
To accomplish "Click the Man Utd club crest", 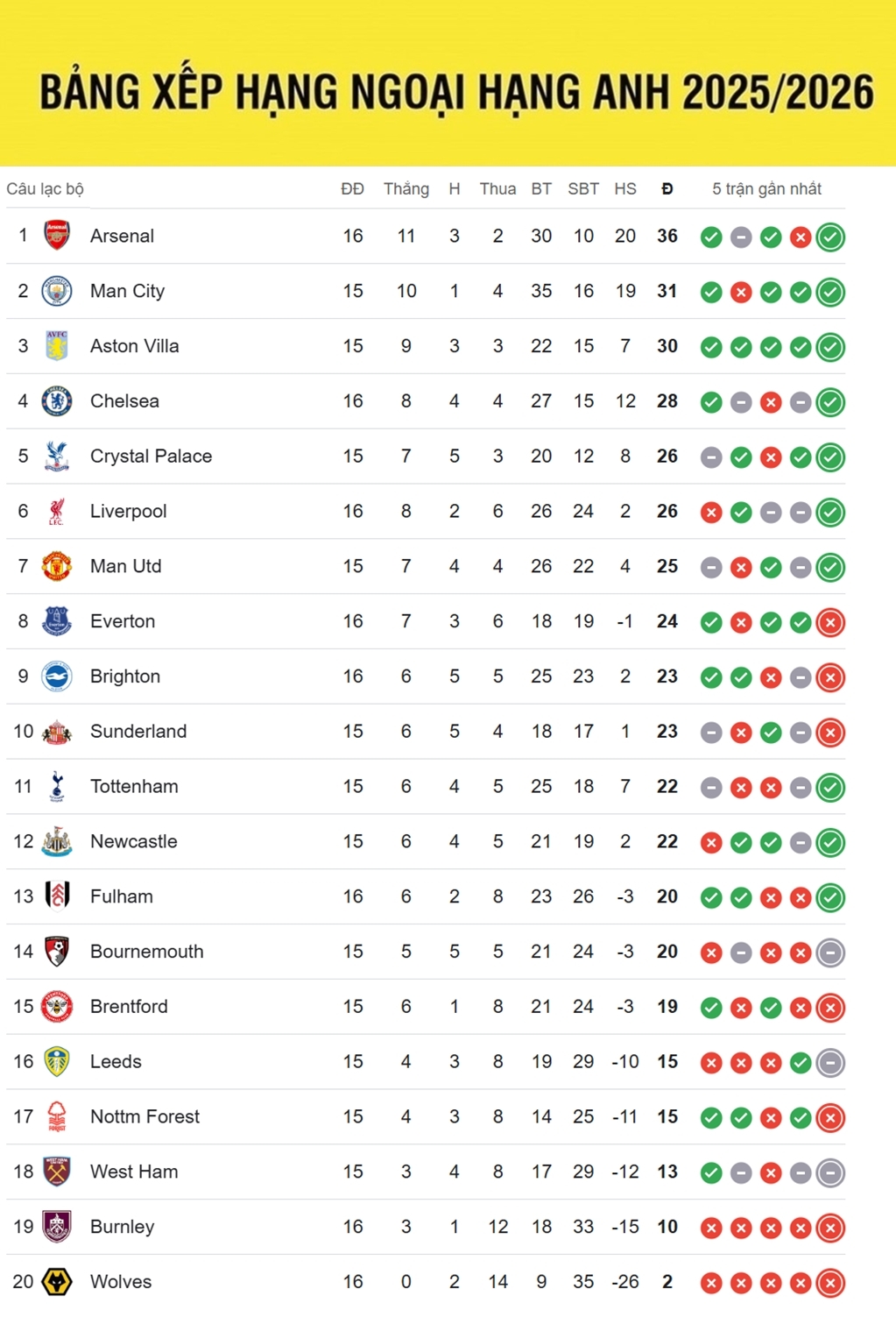I will pyautogui.click(x=57, y=566).
